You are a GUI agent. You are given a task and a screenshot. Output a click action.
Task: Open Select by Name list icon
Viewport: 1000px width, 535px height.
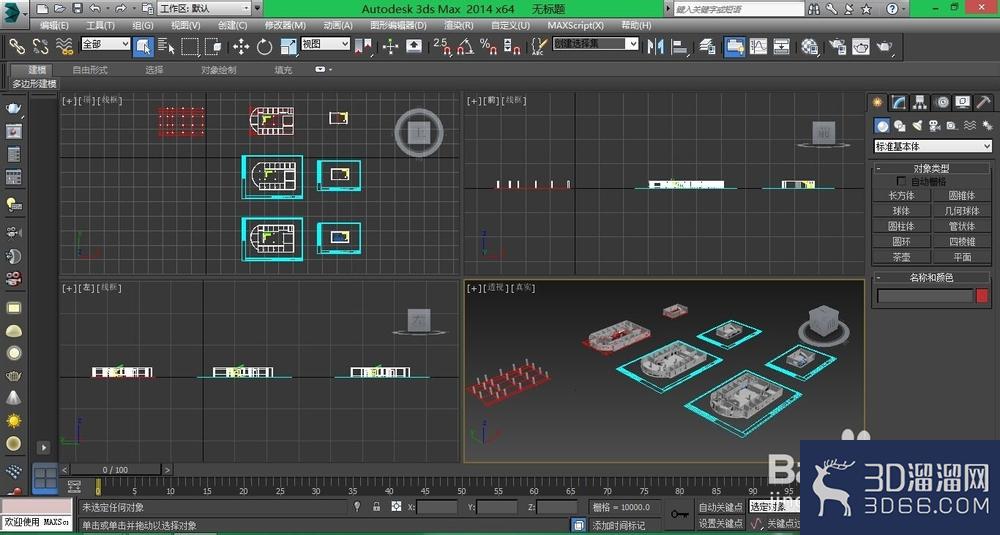pyautogui.click(x=166, y=46)
